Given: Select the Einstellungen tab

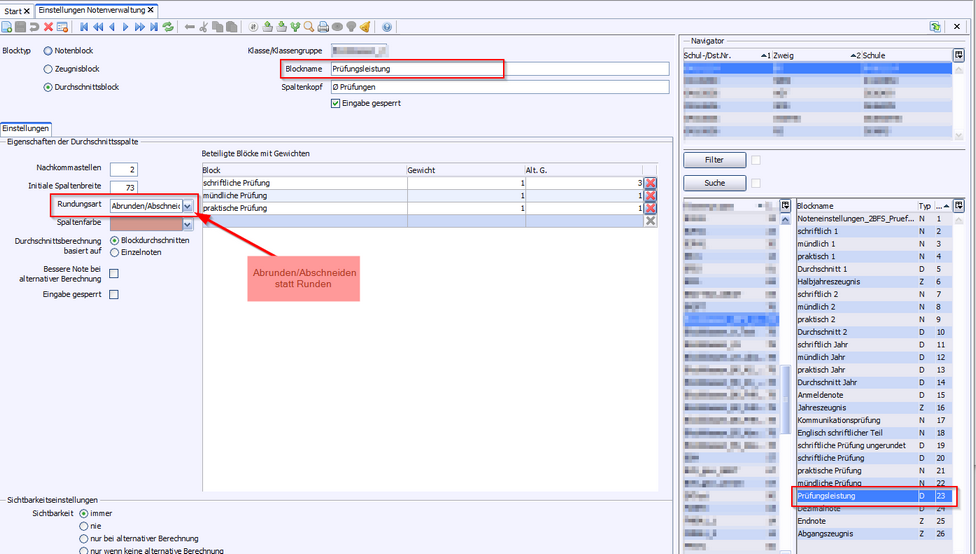Looking at the screenshot, I should pos(26,129).
